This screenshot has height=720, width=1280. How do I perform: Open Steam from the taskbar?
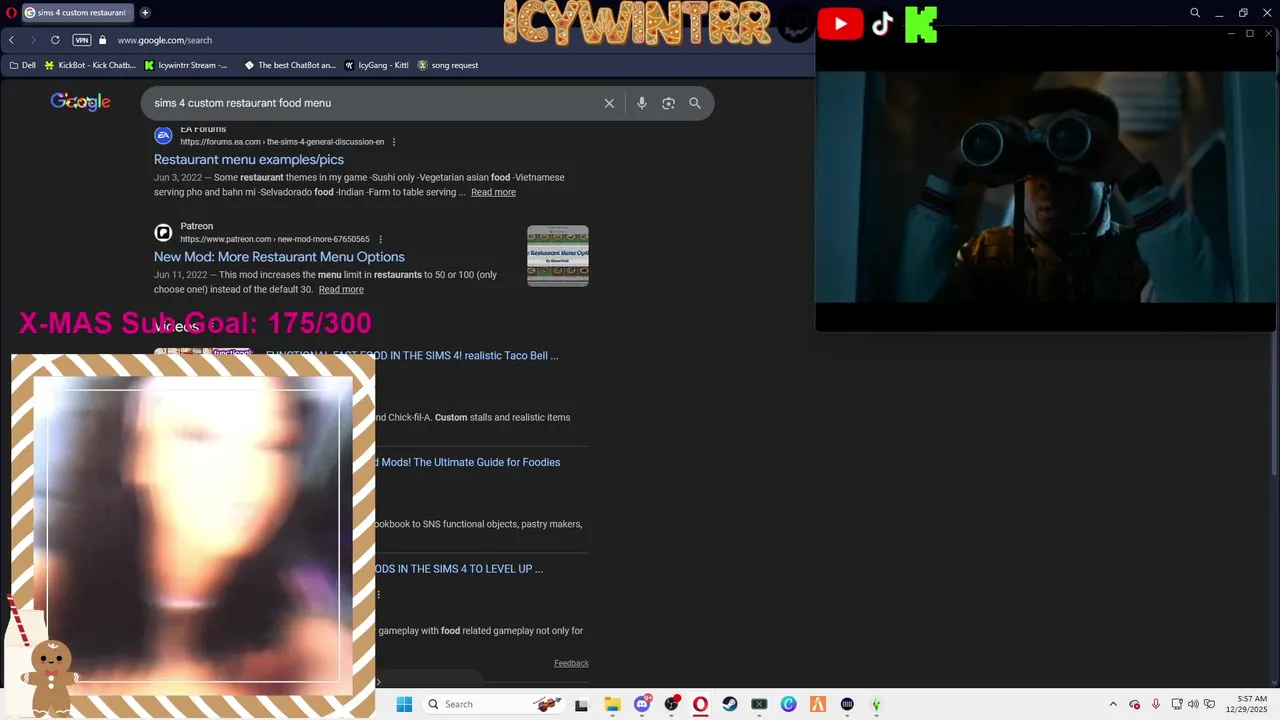[x=730, y=704]
